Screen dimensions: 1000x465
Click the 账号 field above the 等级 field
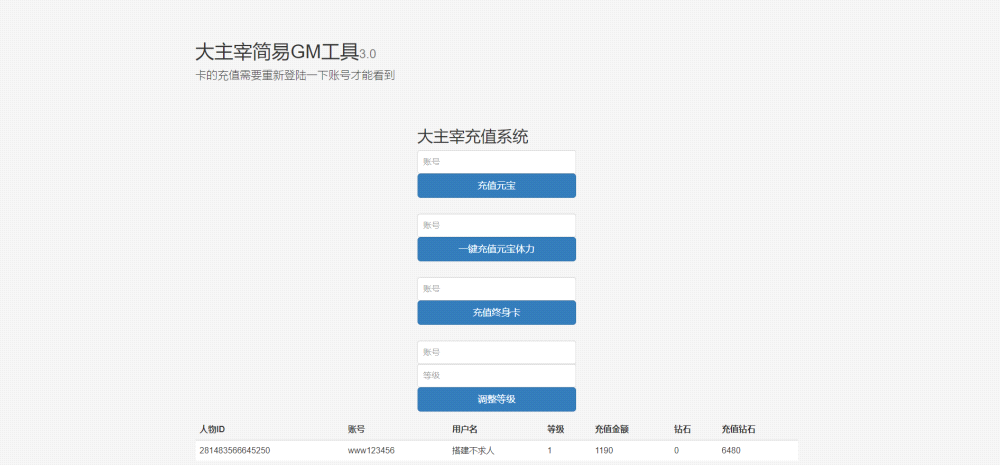496,352
